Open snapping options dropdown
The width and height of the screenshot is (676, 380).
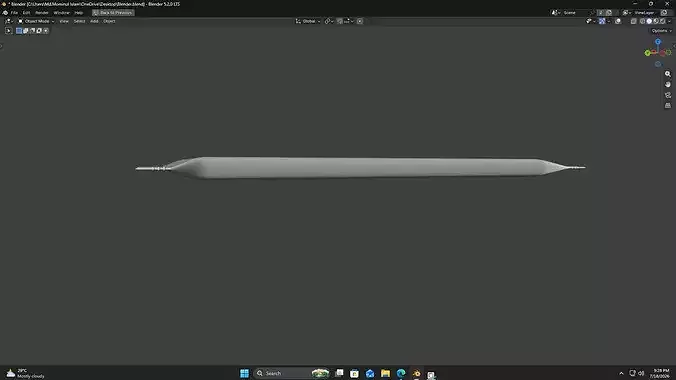coord(349,21)
